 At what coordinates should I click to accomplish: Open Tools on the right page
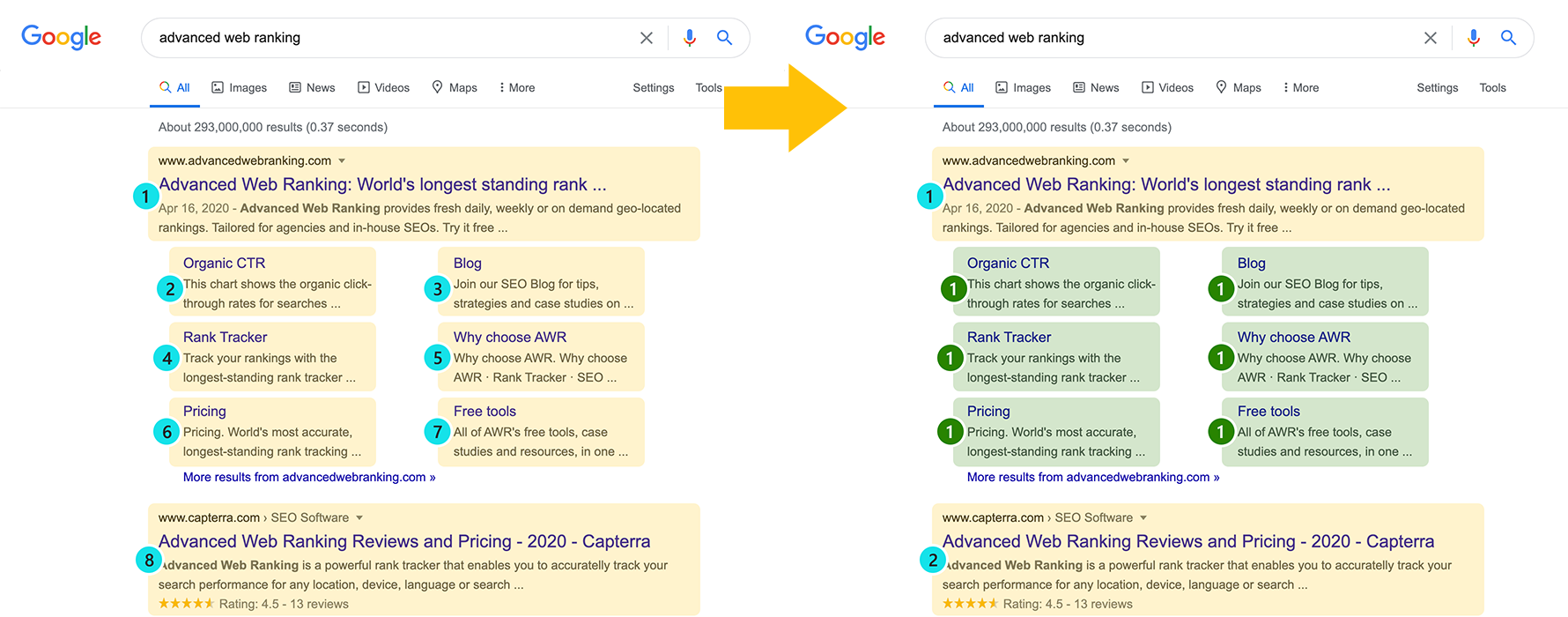[x=1493, y=87]
